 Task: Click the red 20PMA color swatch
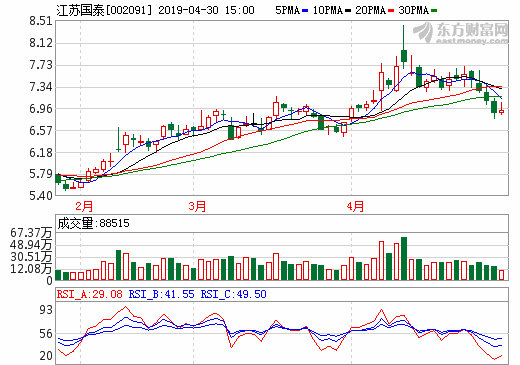[391, 11]
